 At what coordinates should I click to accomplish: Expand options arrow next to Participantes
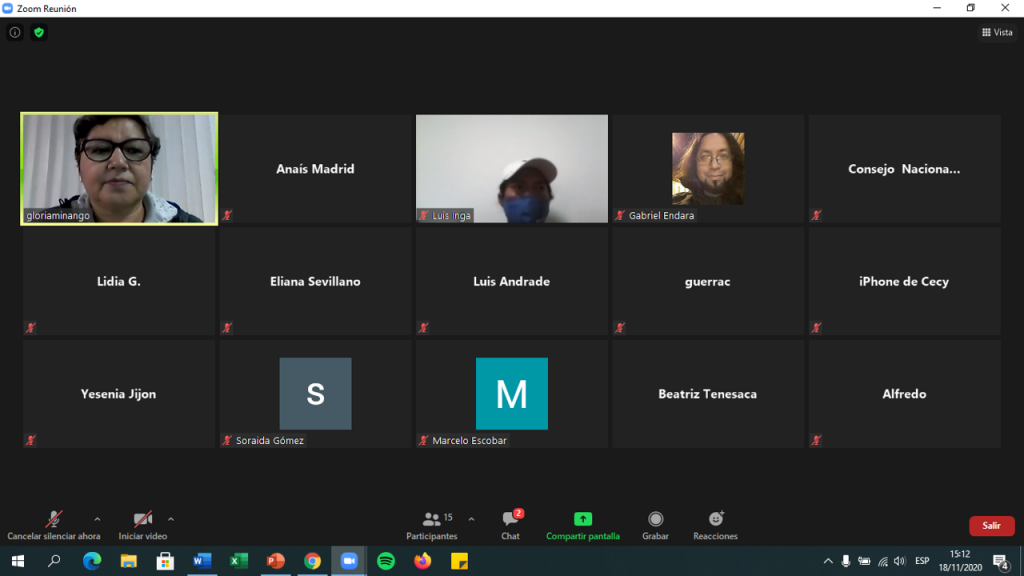coord(471,519)
